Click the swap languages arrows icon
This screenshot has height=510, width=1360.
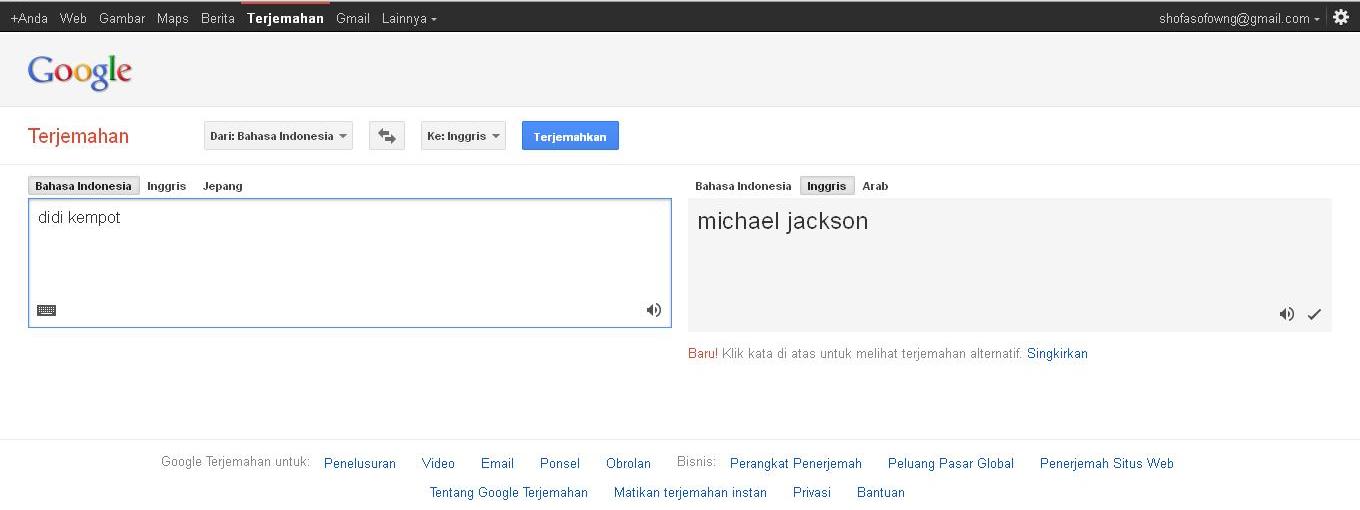pos(387,136)
